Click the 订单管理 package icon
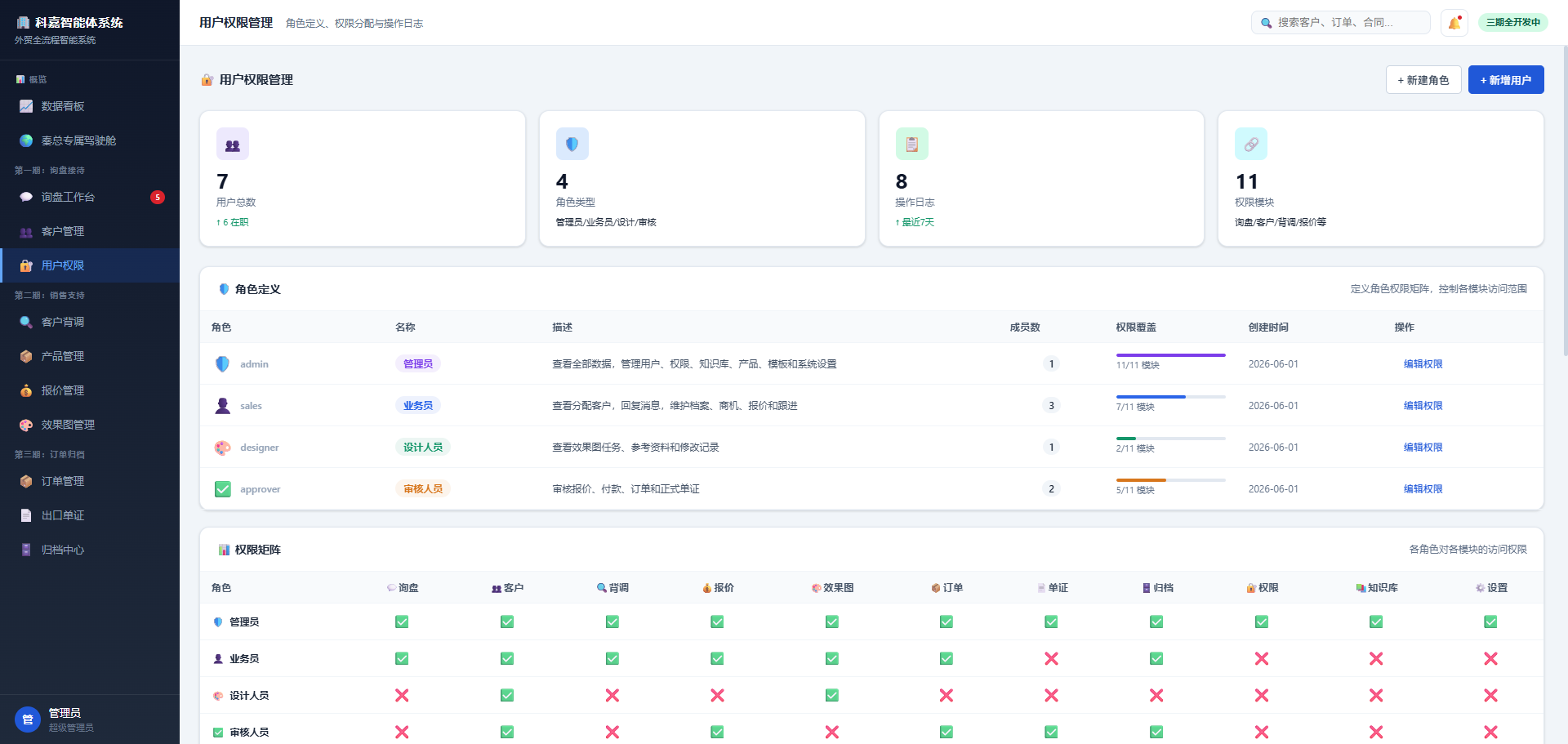Viewport: 1568px width, 744px height. point(26,481)
